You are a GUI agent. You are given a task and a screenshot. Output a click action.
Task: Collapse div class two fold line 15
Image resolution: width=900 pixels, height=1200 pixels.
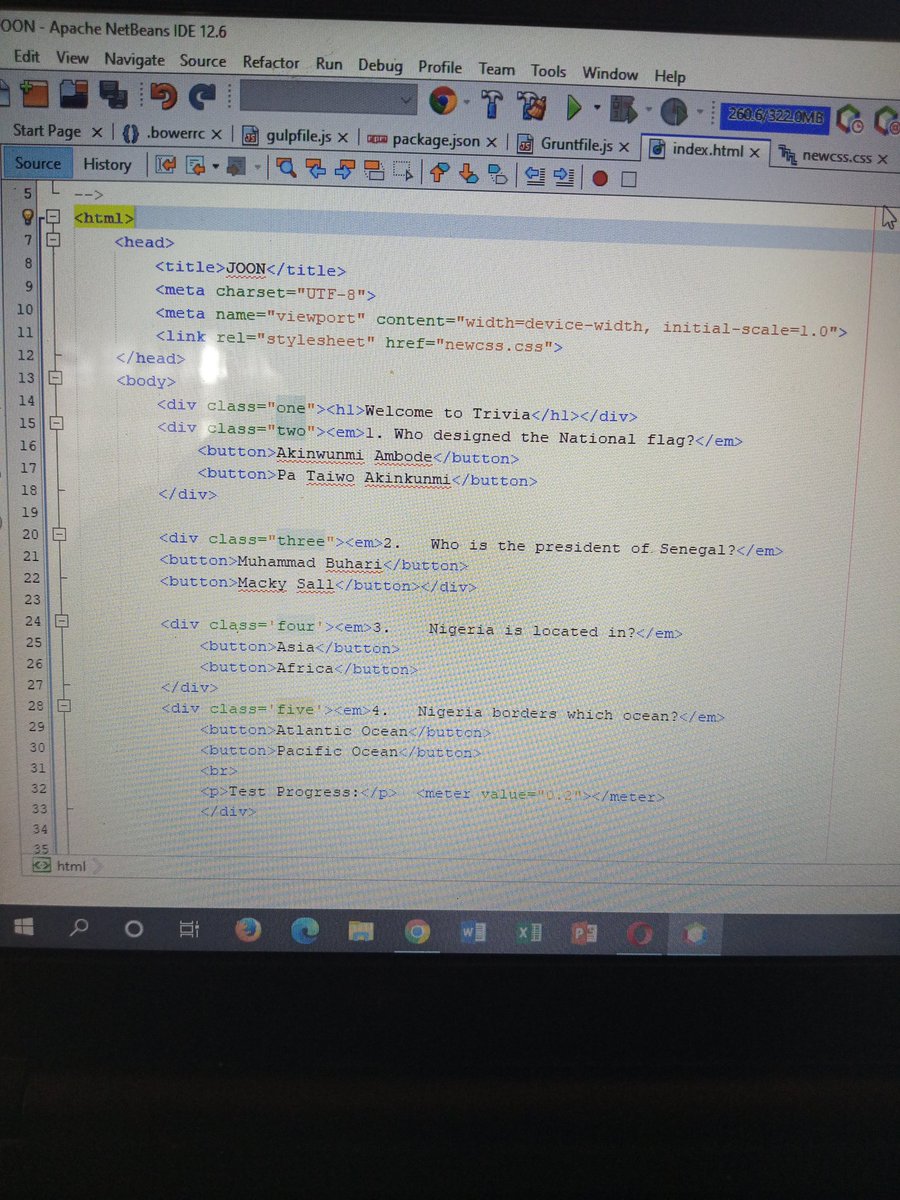56,423
